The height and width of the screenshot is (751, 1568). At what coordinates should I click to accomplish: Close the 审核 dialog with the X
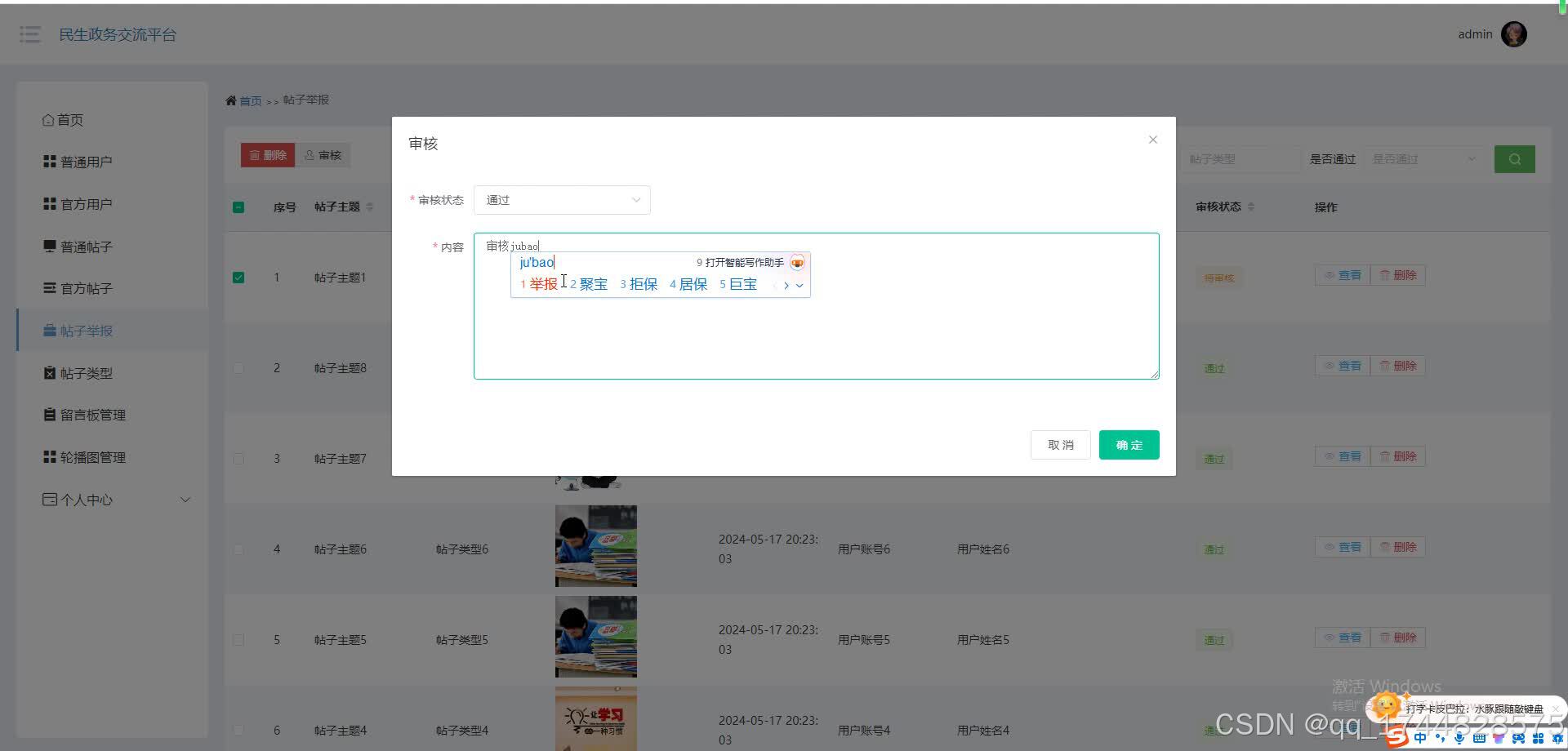point(1152,140)
